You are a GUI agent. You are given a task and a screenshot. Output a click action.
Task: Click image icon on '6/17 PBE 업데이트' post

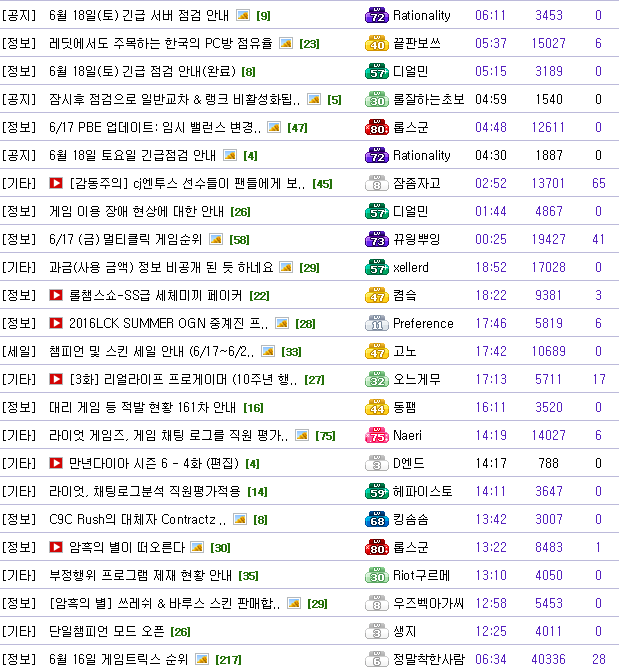pos(274,127)
